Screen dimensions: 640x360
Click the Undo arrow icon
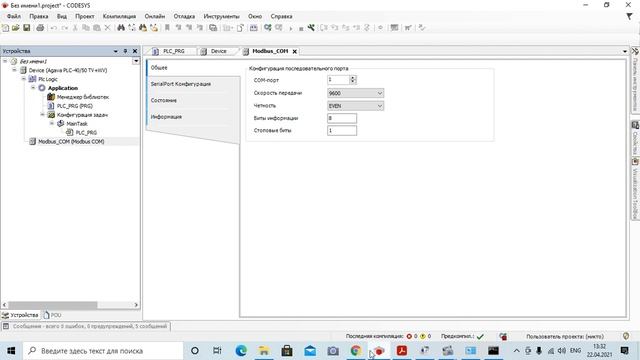pyautogui.click(x=53, y=28)
